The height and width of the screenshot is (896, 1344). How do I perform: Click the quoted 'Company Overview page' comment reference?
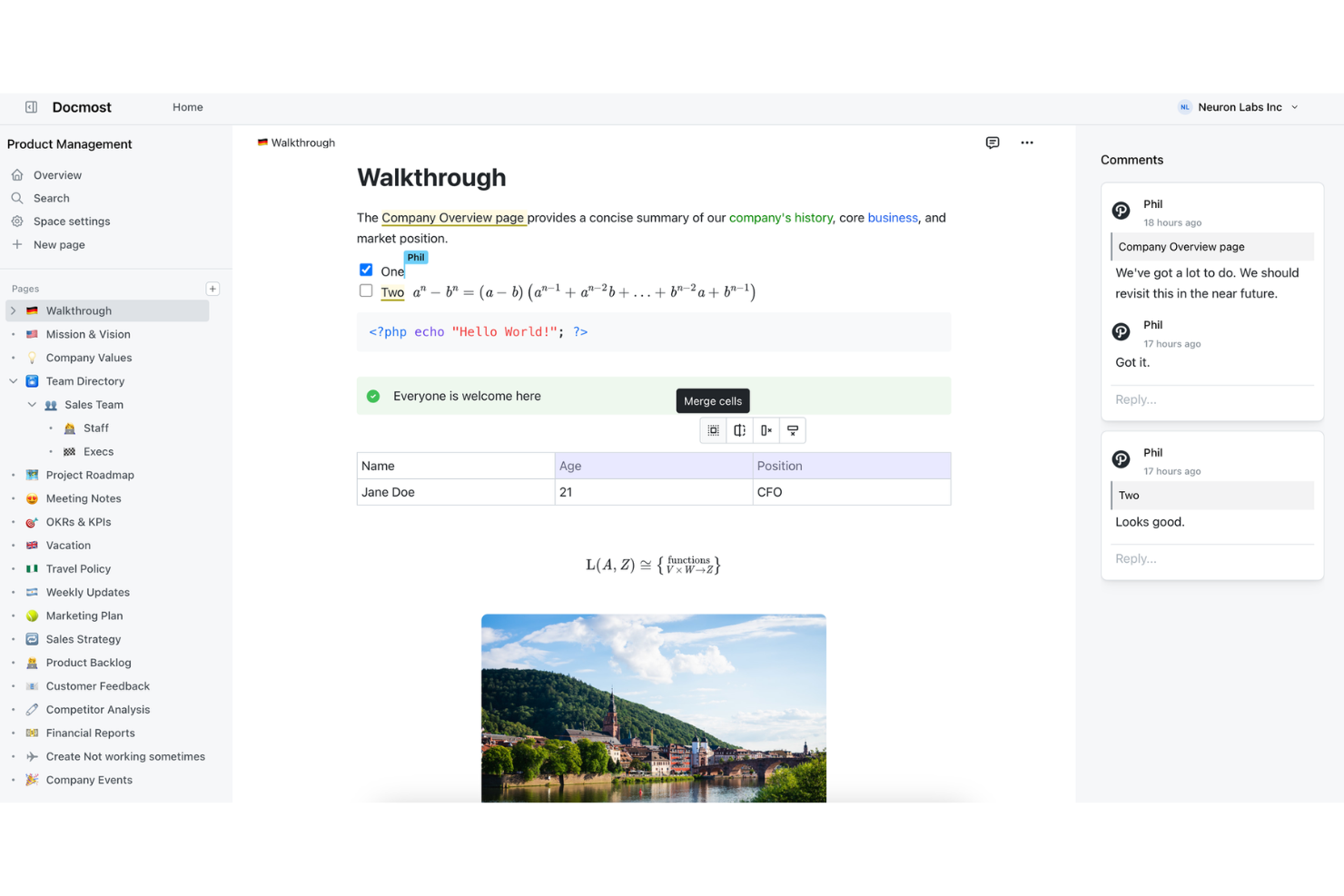pos(1213,247)
